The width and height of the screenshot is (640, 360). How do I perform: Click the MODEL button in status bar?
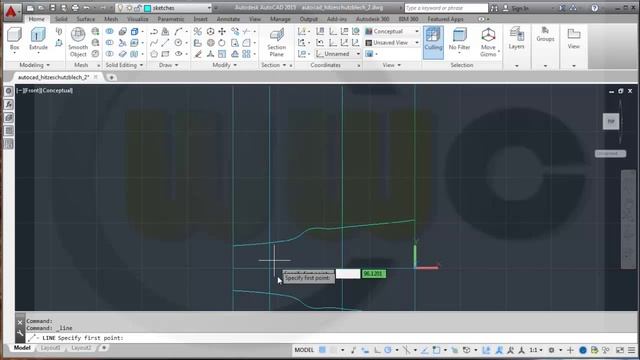tap(304, 350)
